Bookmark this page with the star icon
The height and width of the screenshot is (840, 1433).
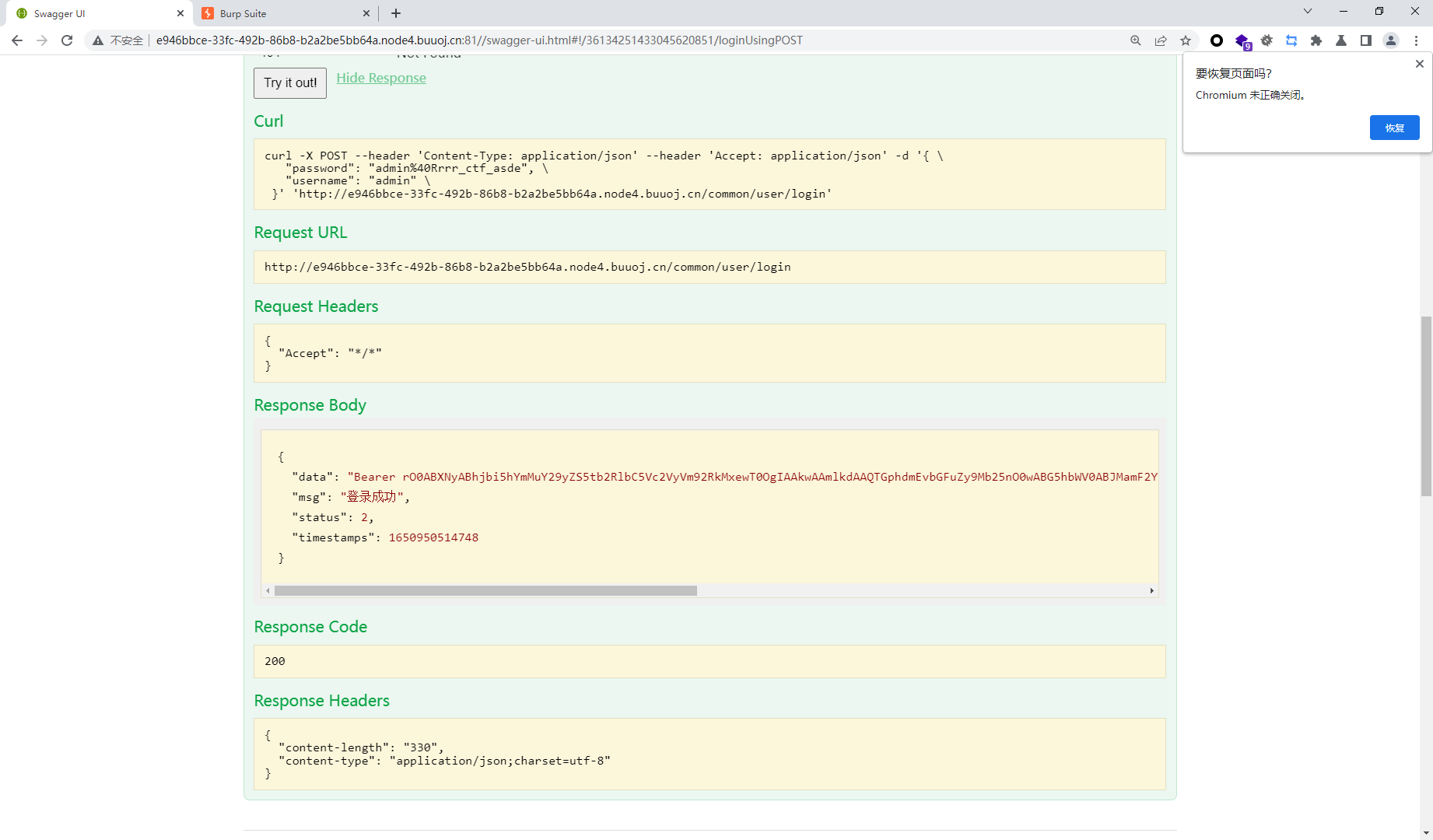pos(1186,40)
